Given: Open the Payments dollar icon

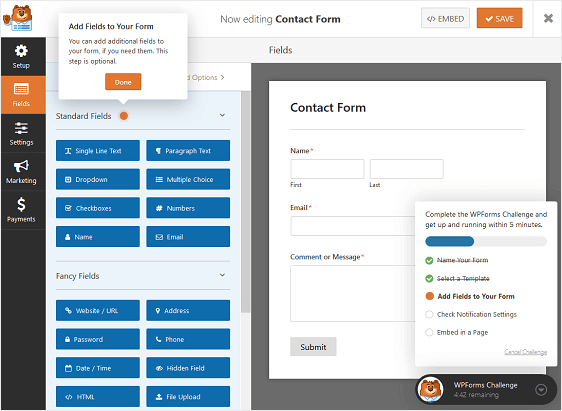Looking at the screenshot, I should [21, 204].
